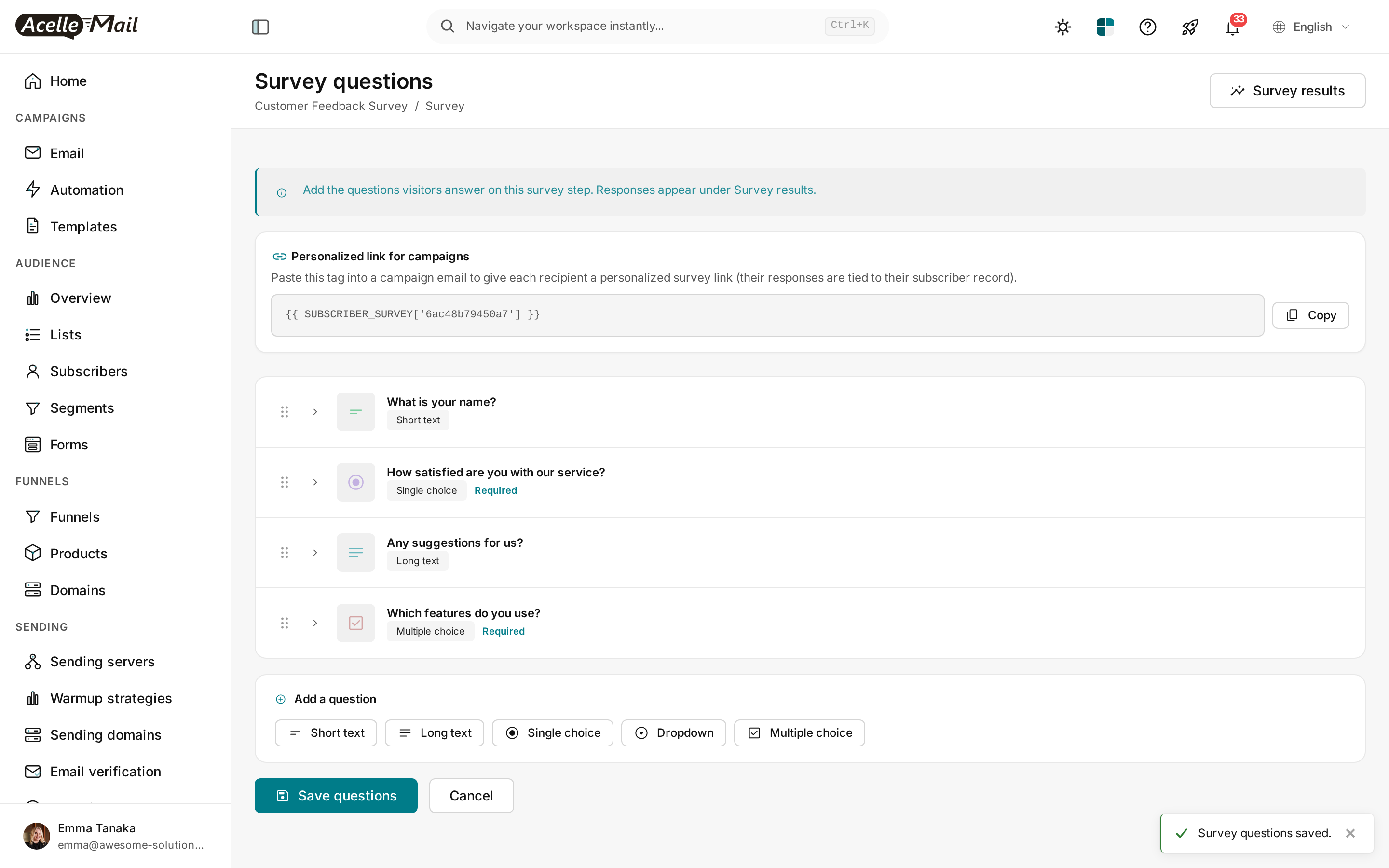The image size is (1389, 868).
Task: Click drag handle for 'How satisfied' question
Action: tap(284, 482)
